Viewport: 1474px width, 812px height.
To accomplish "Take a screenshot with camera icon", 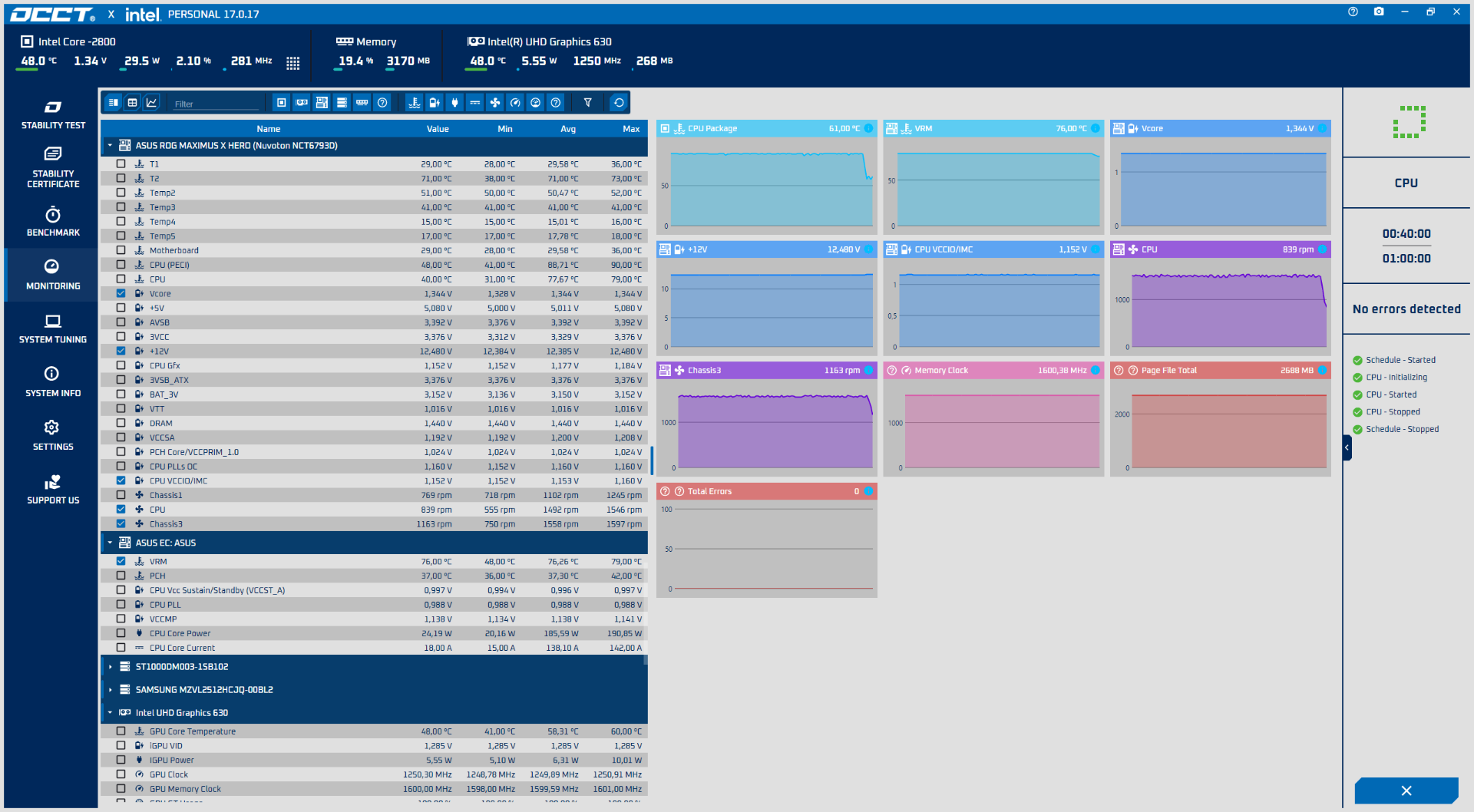I will [1379, 12].
